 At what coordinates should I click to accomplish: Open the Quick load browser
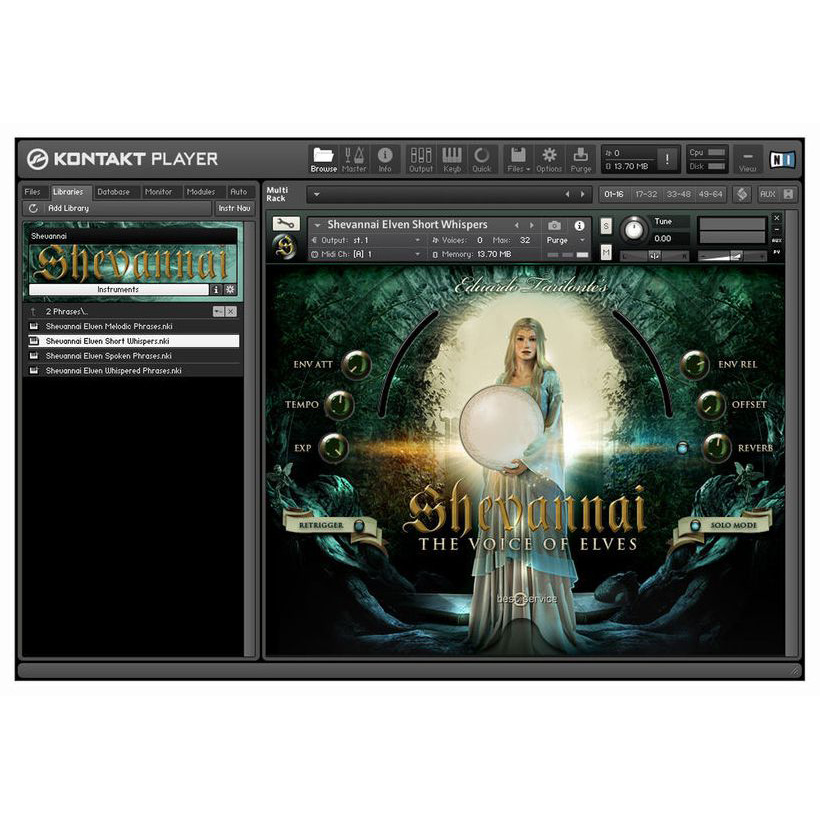coord(482,160)
